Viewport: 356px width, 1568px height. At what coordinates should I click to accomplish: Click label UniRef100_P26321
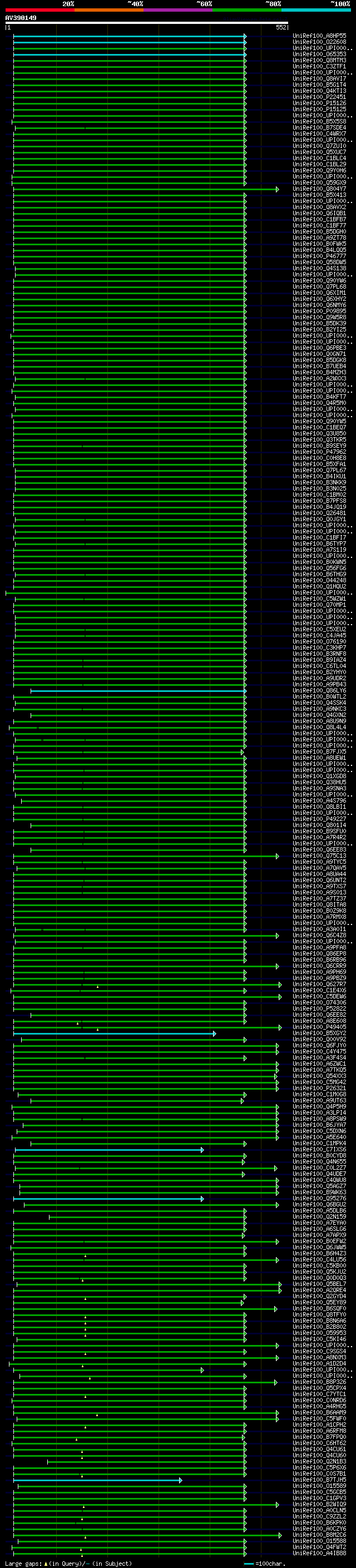pyautogui.click(x=319, y=1089)
